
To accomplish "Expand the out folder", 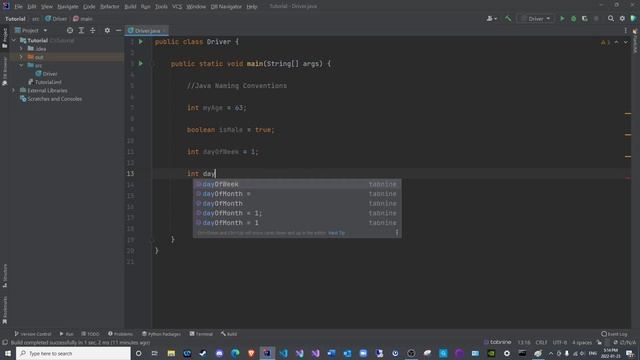I will (x=21, y=57).
